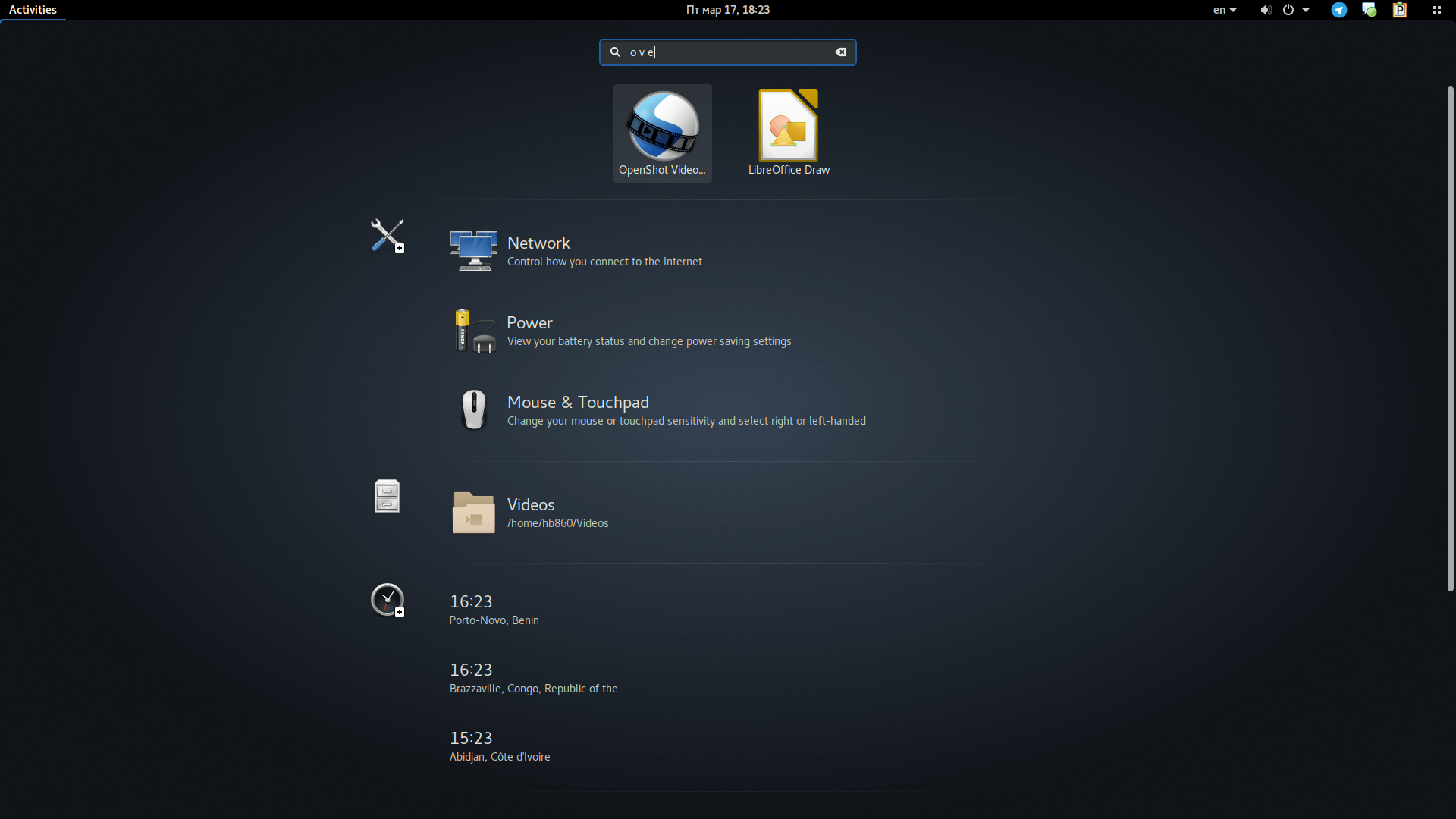Click the Settings wrench-and-screwdriver category icon
This screenshot has width=1456, height=819.
click(387, 237)
